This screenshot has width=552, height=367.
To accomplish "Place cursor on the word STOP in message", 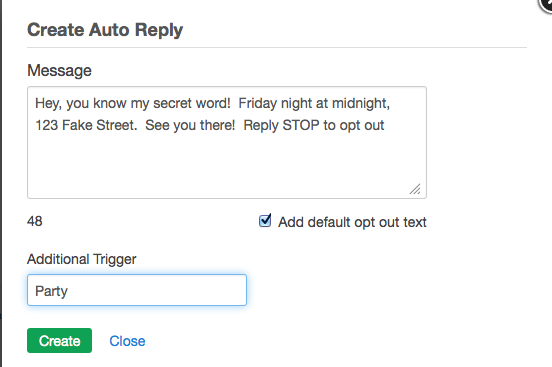I will click(x=301, y=125).
